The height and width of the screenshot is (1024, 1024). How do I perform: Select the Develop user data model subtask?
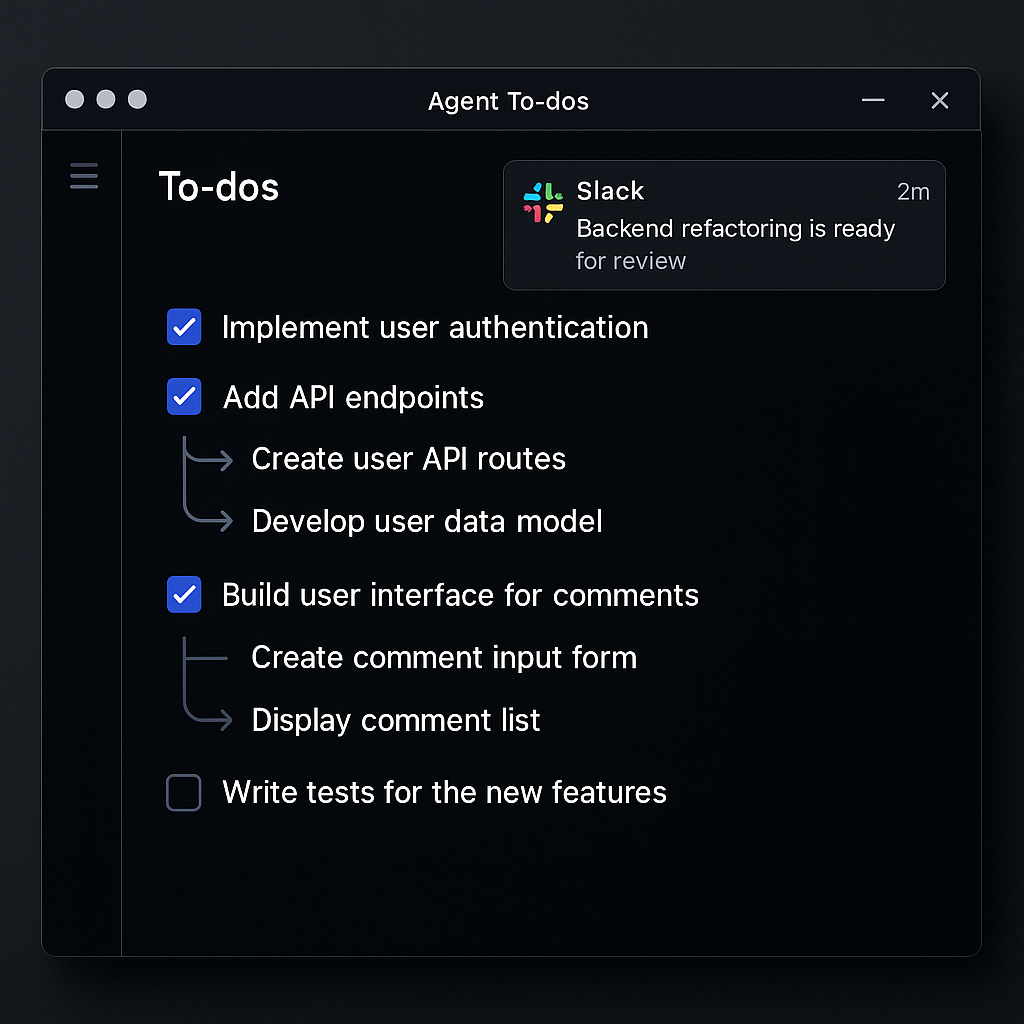[427, 521]
